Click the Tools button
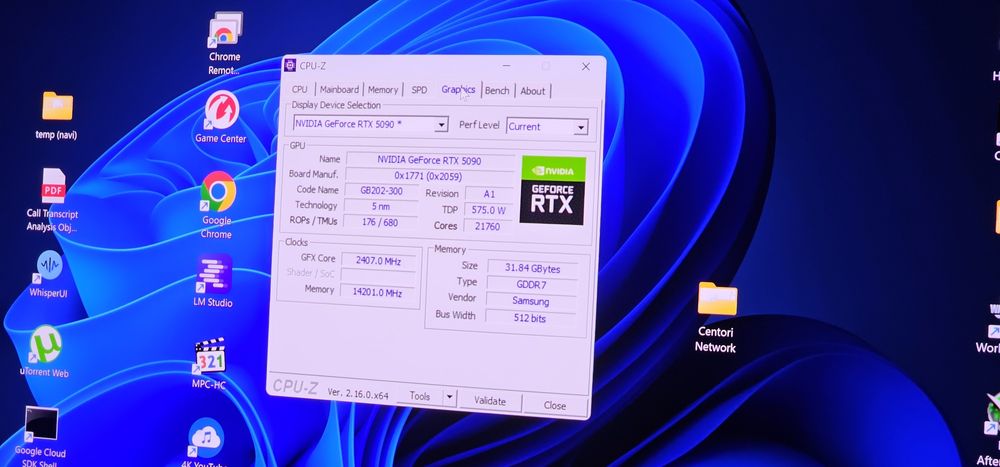Viewport: 1000px width, 467px height. tap(420, 396)
